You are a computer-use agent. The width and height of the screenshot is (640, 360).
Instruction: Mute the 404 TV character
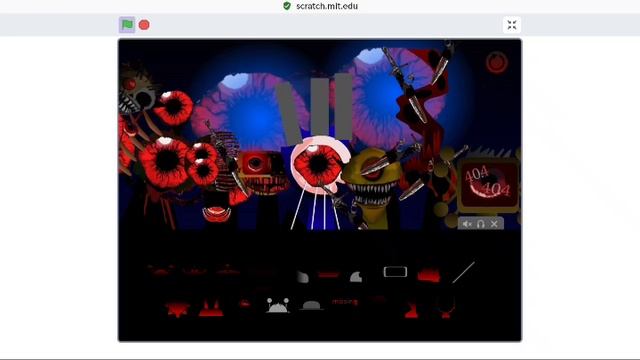pos(467,224)
